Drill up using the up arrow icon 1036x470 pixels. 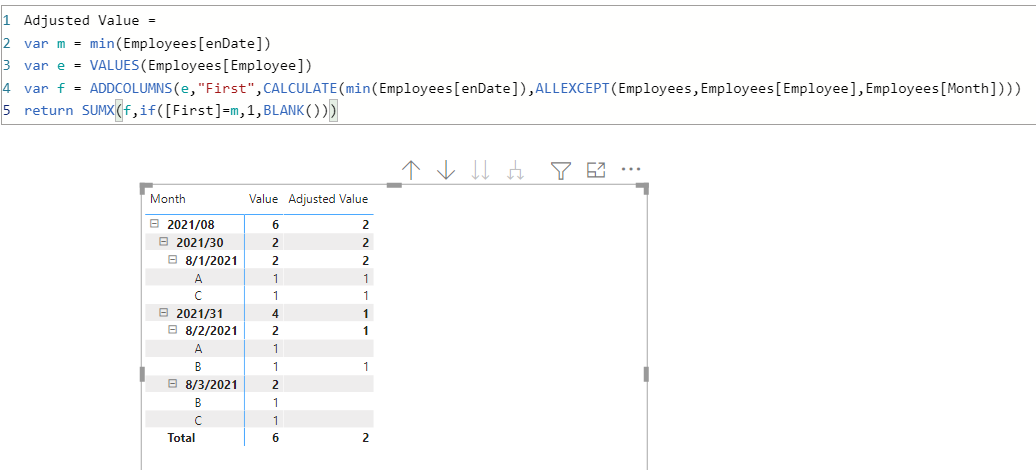[x=411, y=170]
